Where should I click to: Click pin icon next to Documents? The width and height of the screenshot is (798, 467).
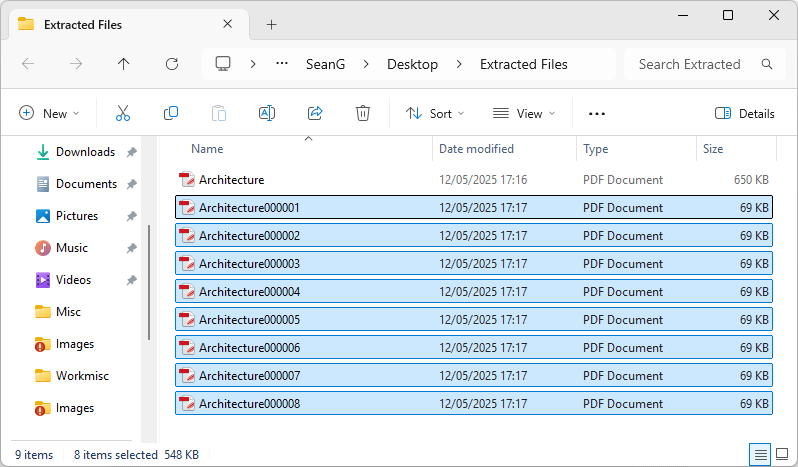pos(132,184)
